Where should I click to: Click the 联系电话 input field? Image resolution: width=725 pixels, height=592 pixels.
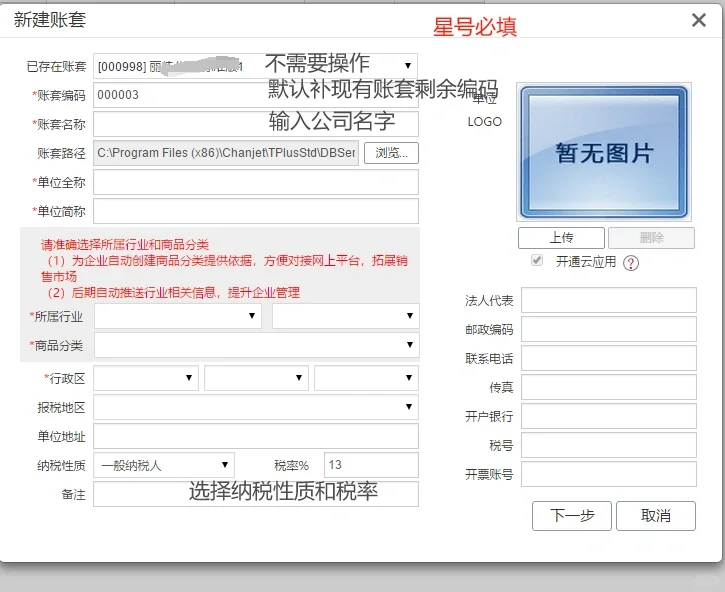point(609,358)
